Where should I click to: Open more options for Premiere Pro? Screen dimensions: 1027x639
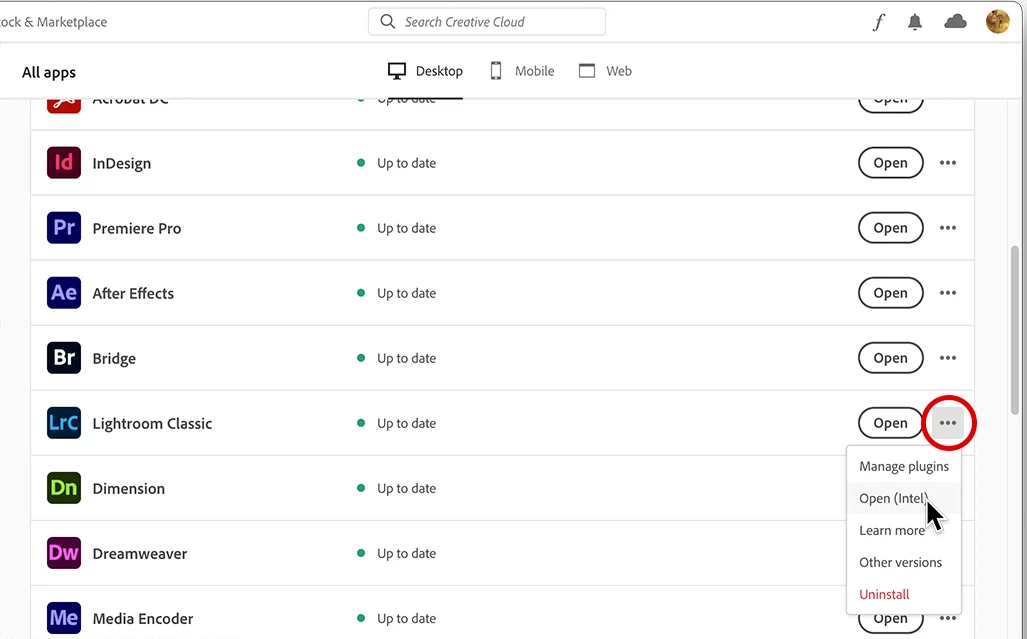948,228
